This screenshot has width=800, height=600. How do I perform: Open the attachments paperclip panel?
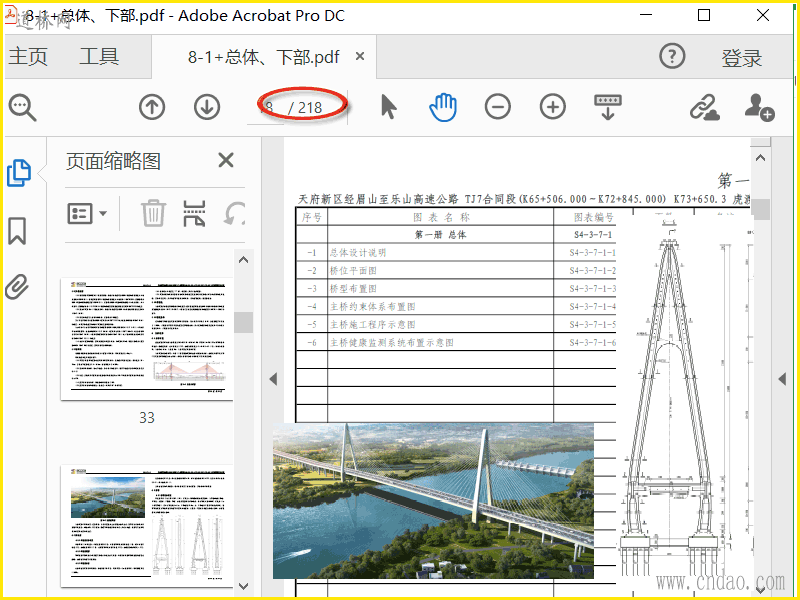pos(17,287)
